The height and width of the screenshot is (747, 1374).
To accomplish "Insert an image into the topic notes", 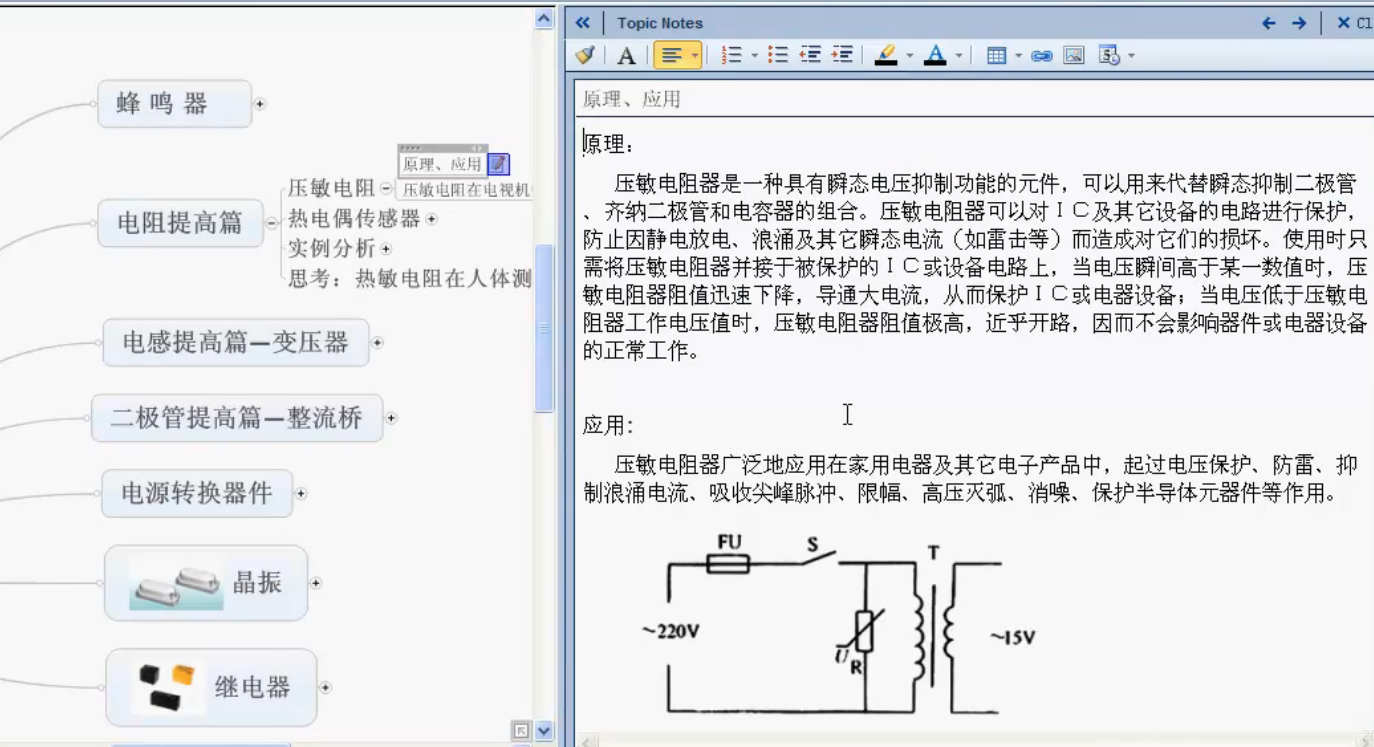I will (x=1074, y=56).
